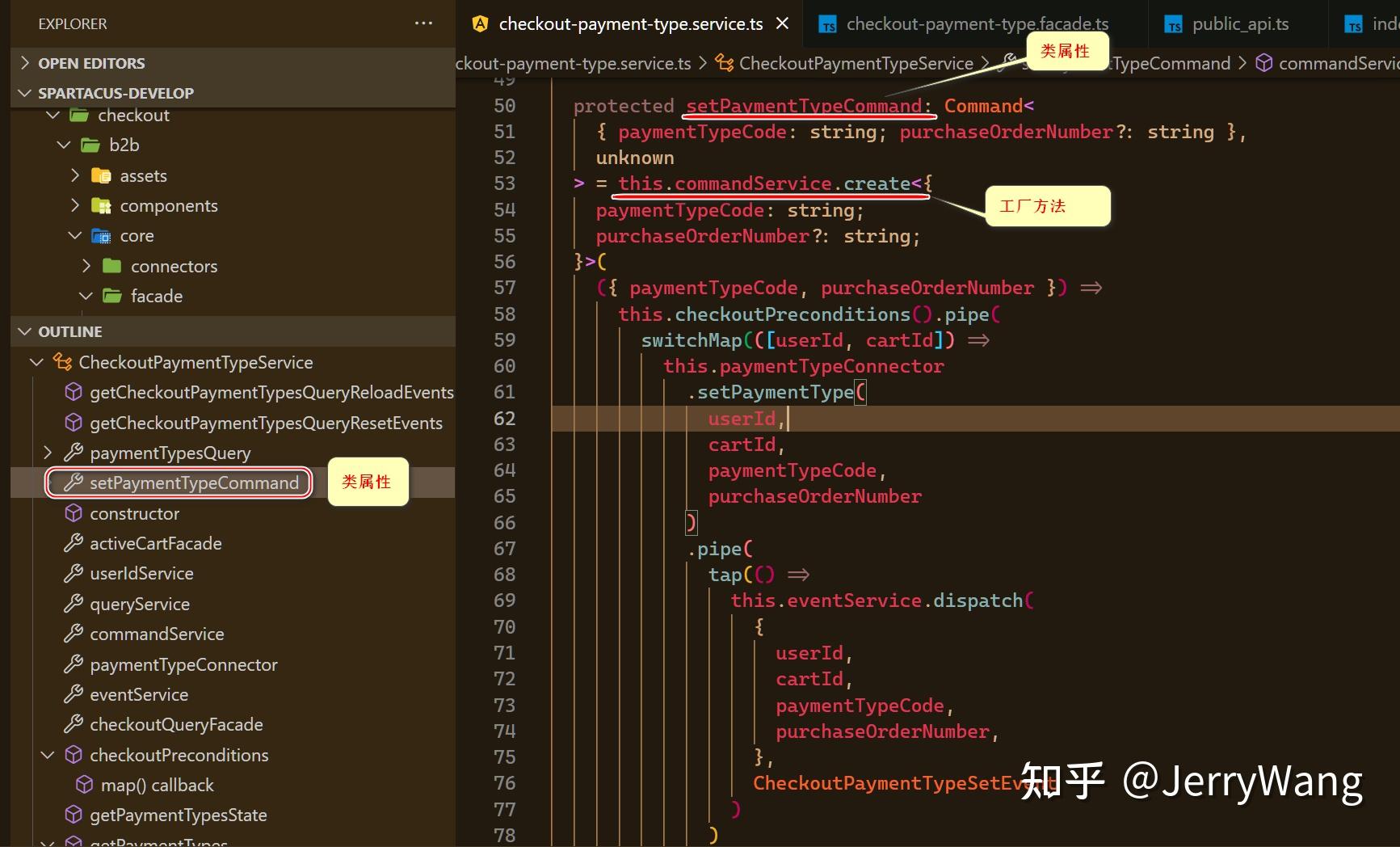Screen dimensions: 1400x847
Task: Click the TypeScript icon on the index tab
Action: (x=1353, y=23)
